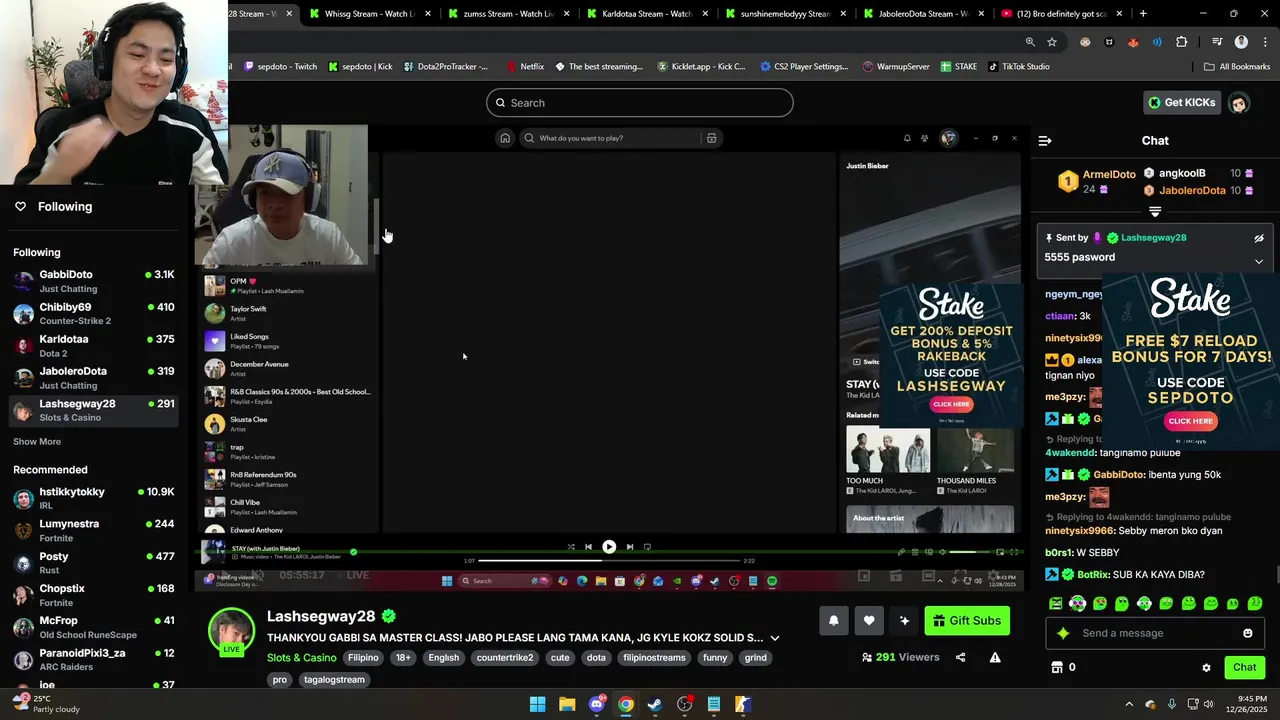Skip to next track in streamed Spotify

pyautogui.click(x=630, y=547)
